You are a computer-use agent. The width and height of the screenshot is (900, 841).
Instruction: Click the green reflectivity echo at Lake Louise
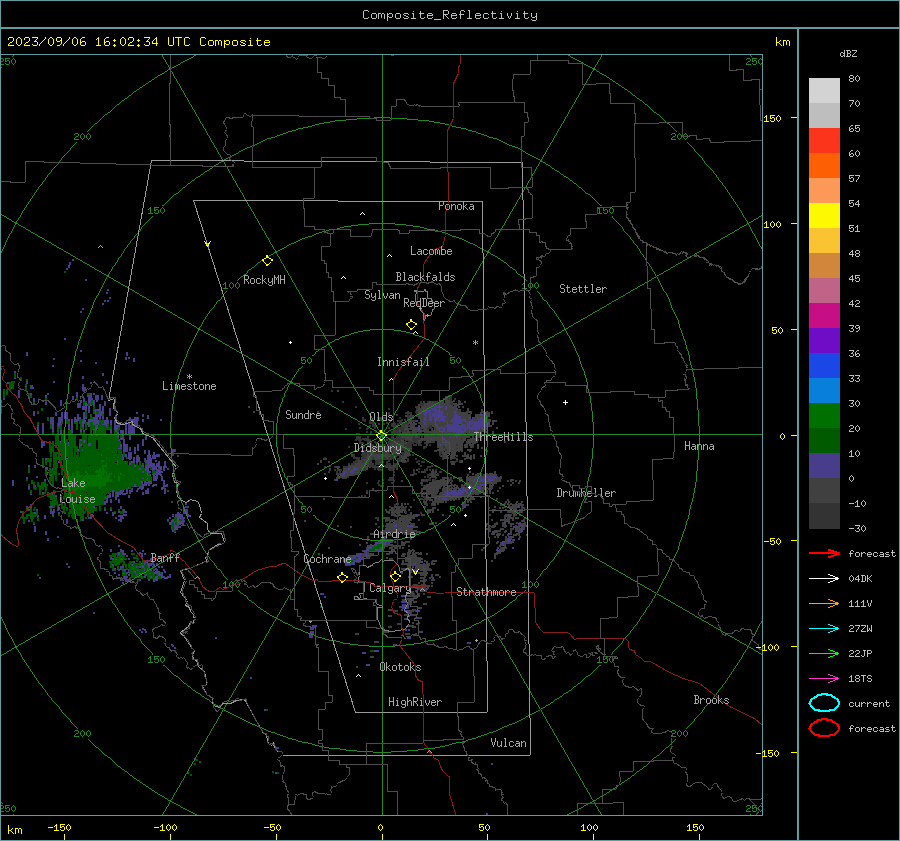(x=95, y=471)
